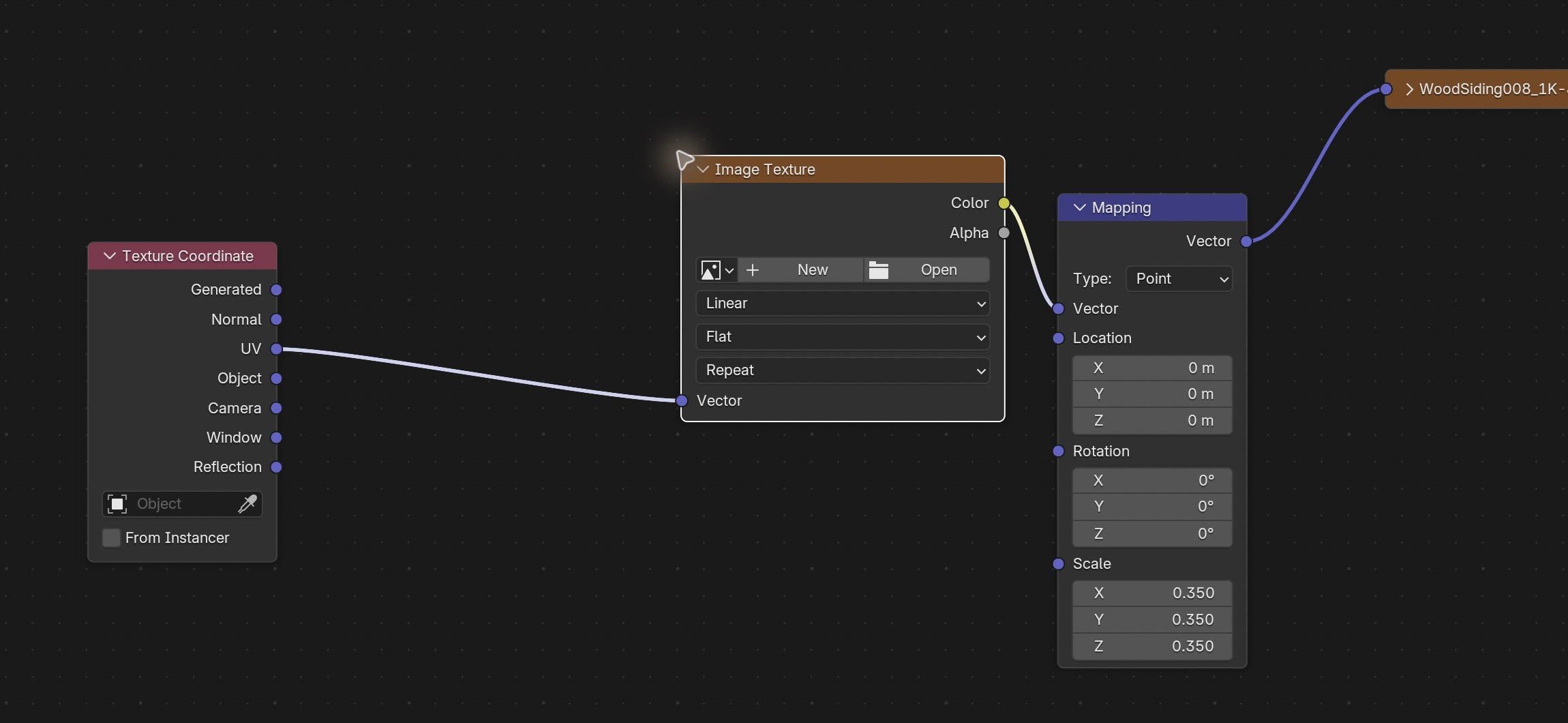This screenshot has height=723, width=1568.
Task: Click the Location X value field
Action: point(1152,368)
